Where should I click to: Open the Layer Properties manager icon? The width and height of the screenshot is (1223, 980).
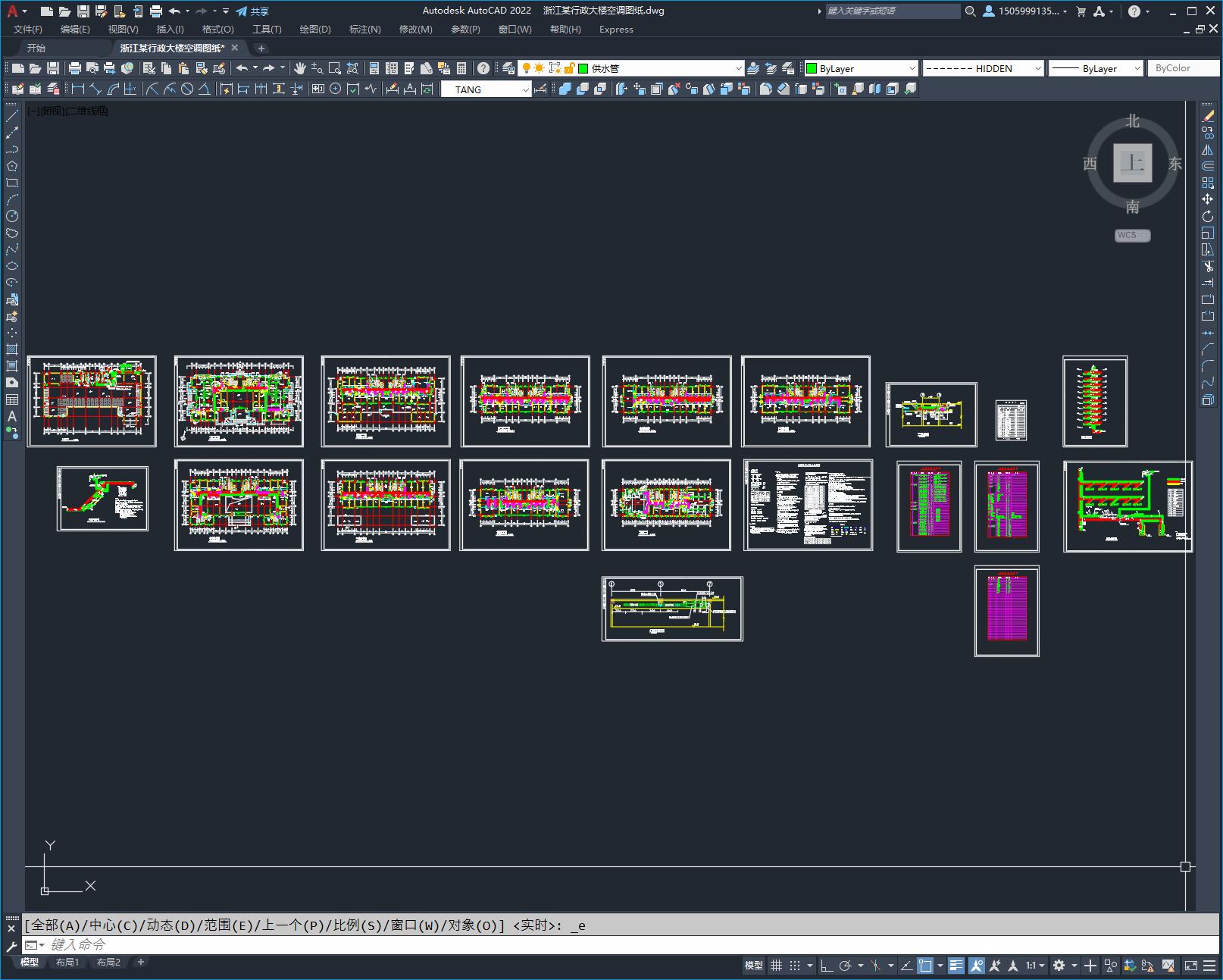[x=508, y=68]
